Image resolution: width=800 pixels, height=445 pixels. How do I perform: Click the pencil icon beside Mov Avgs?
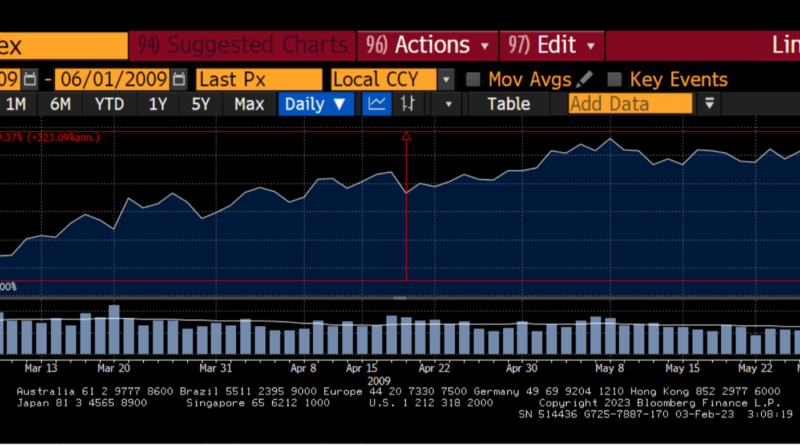(585, 79)
